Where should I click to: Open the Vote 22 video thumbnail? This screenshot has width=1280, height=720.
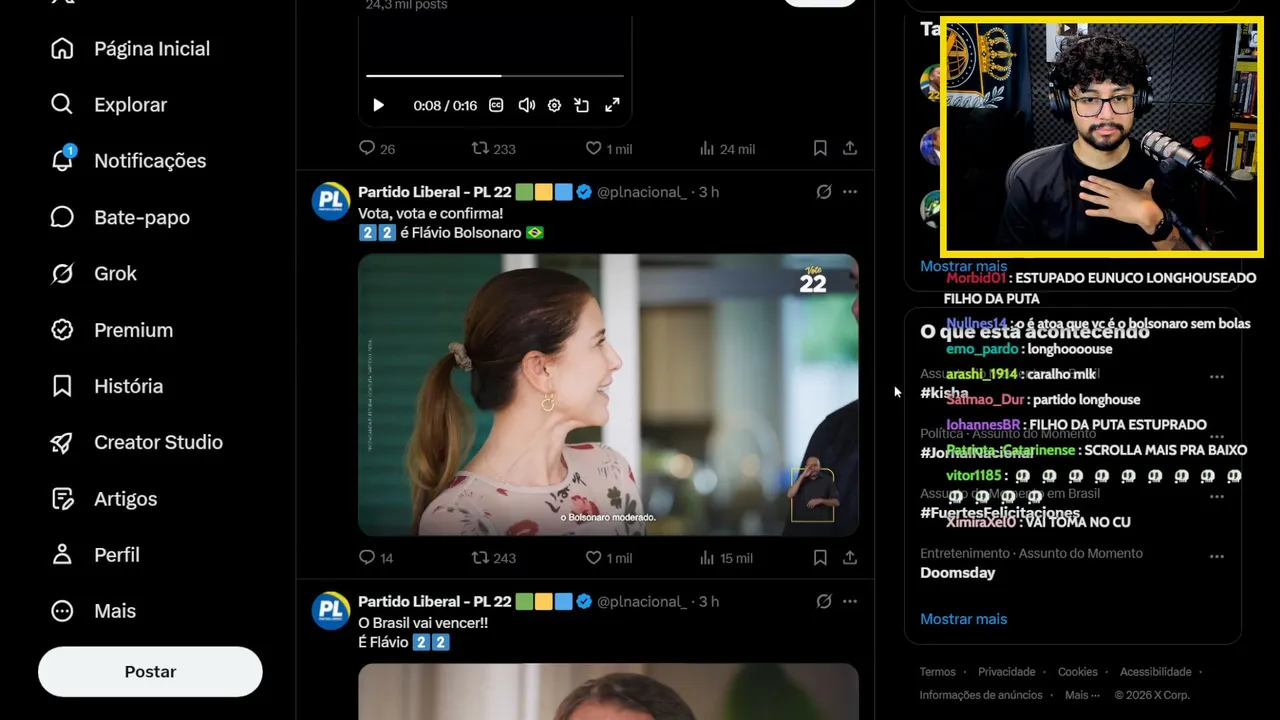[608, 395]
